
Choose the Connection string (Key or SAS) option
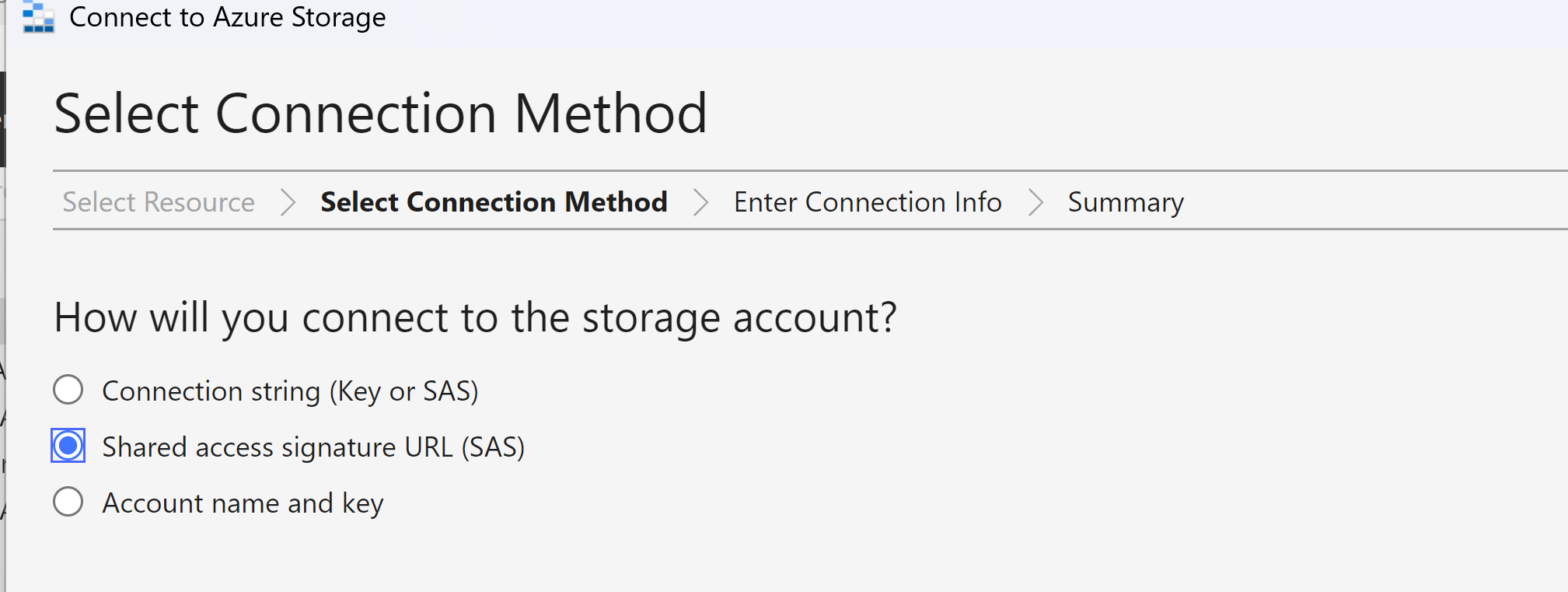pyautogui.click(x=68, y=390)
